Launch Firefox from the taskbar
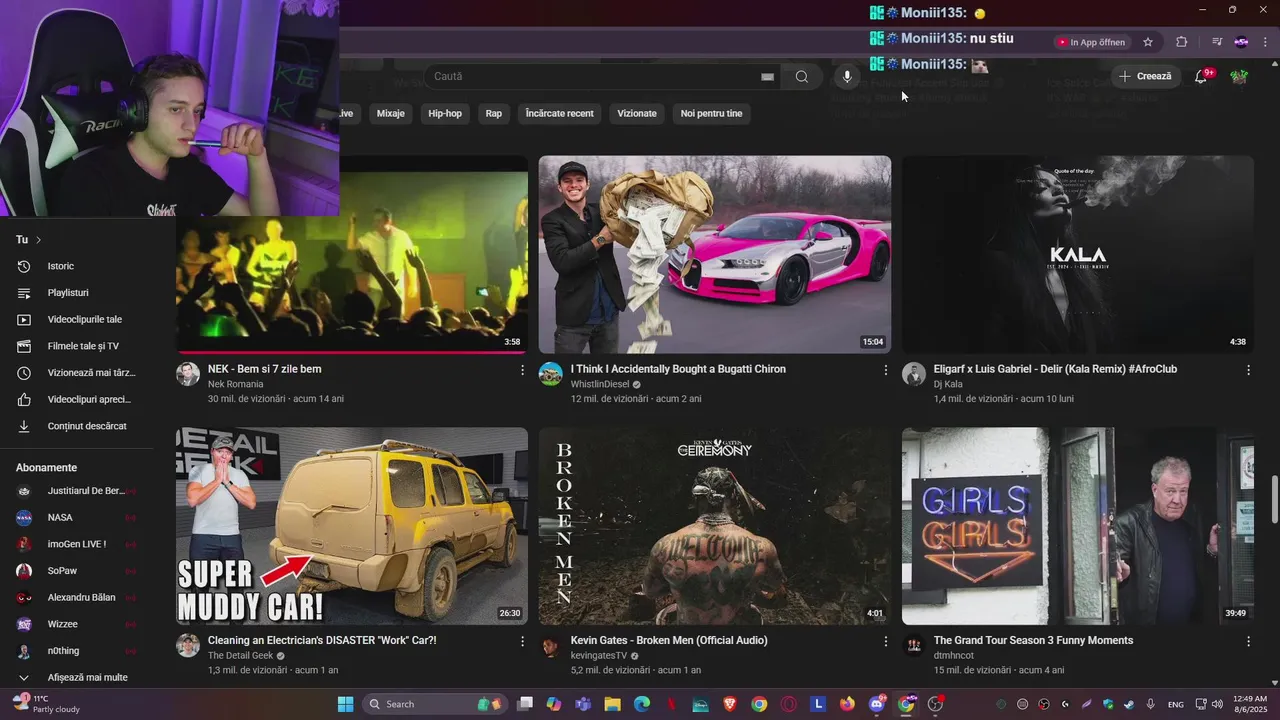The image size is (1280, 720). [x=847, y=704]
